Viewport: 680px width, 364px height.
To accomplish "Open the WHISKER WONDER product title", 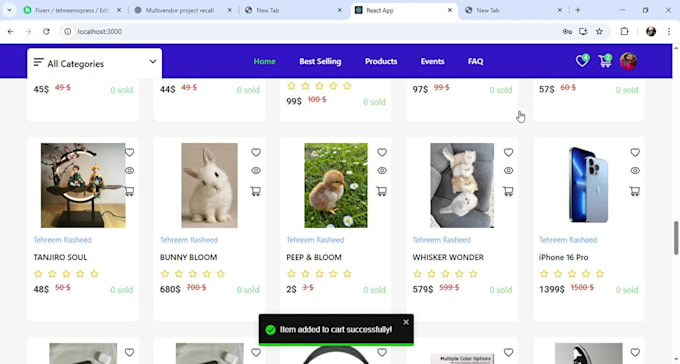I will click(x=448, y=257).
